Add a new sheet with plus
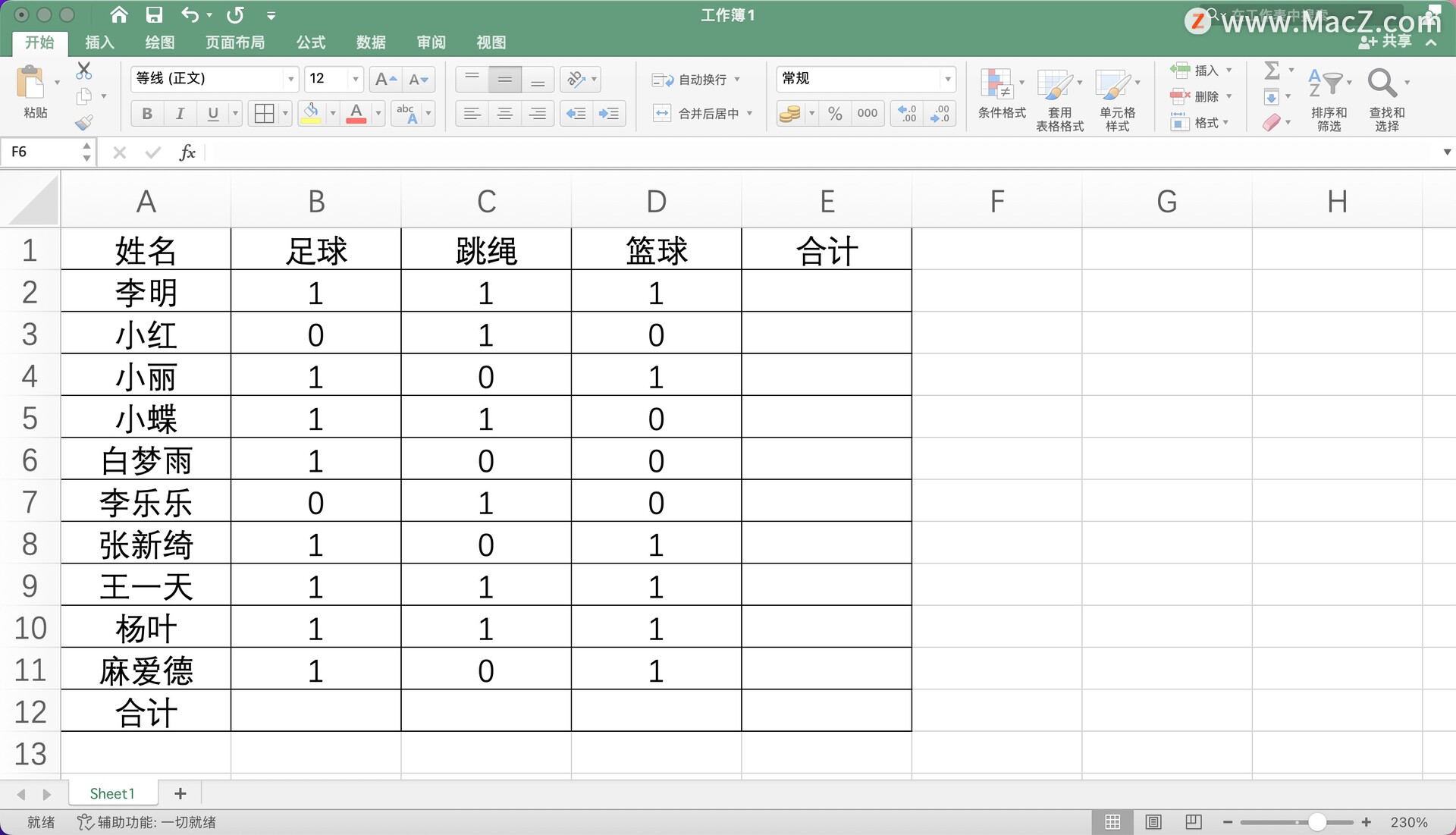Viewport: 1456px width, 835px height. pyautogui.click(x=180, y=793)
